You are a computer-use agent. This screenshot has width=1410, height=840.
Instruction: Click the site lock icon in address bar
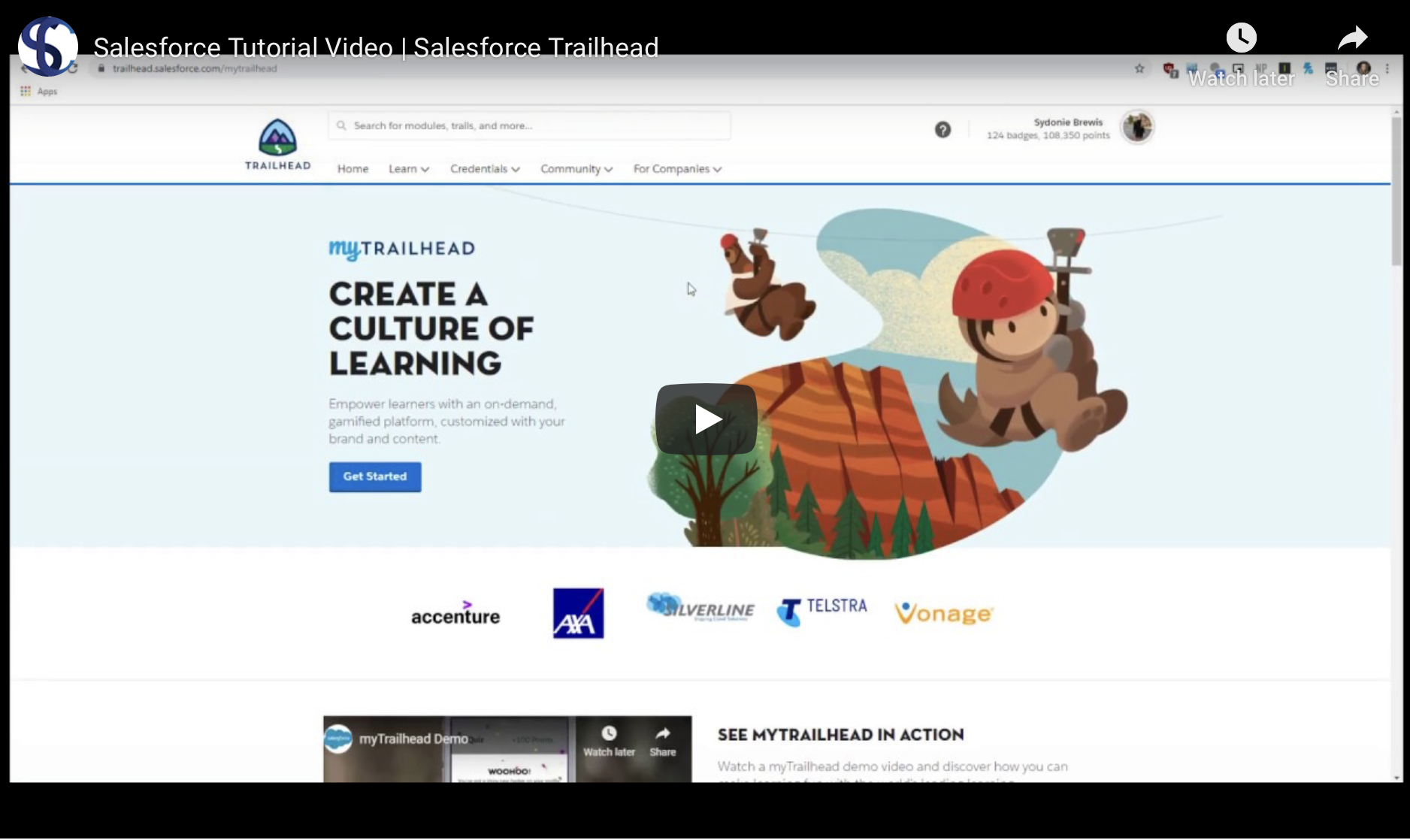coord(101,68)
